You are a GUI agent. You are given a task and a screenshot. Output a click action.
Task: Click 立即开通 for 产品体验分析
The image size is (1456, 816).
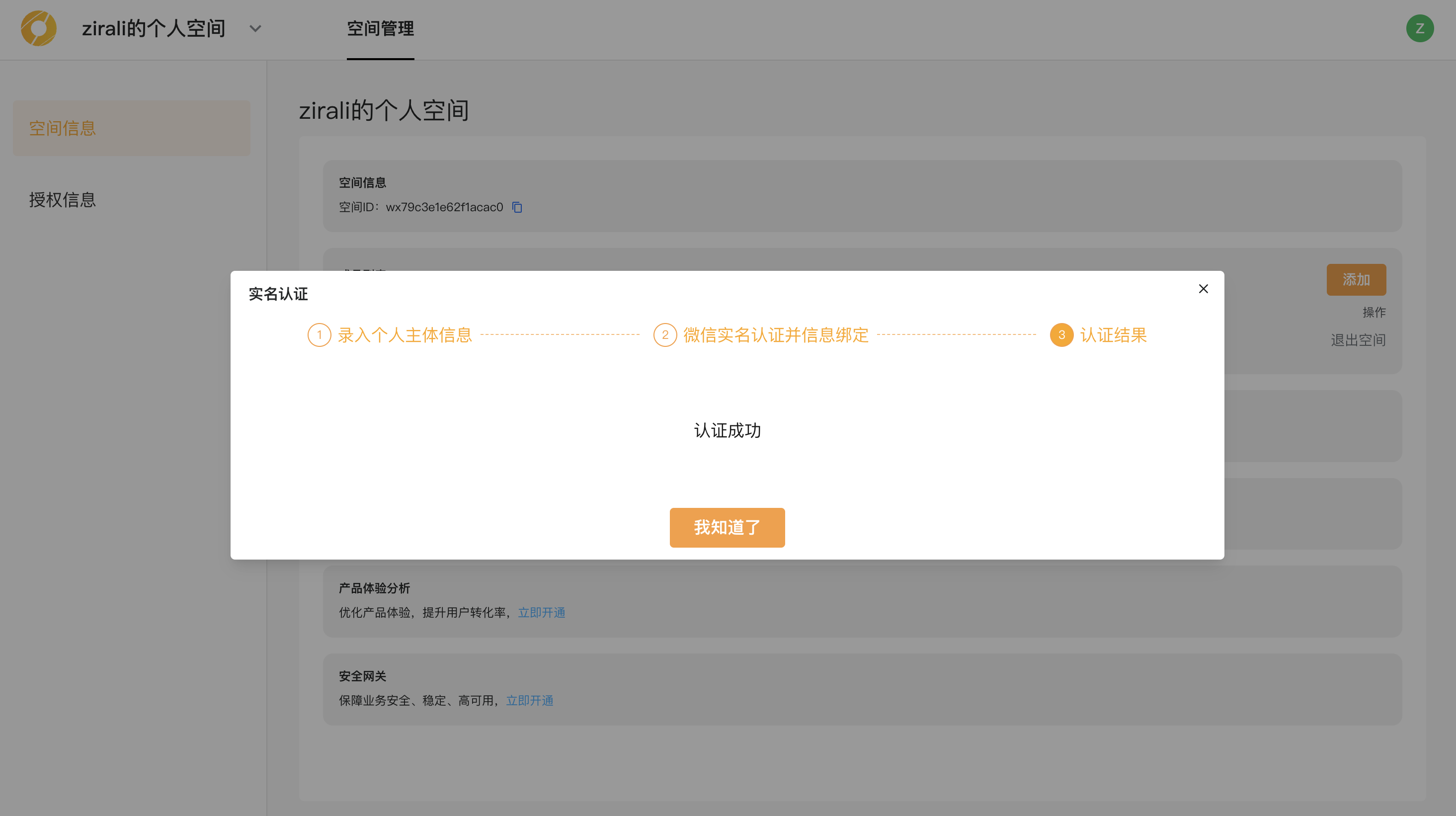pos(542,613)
